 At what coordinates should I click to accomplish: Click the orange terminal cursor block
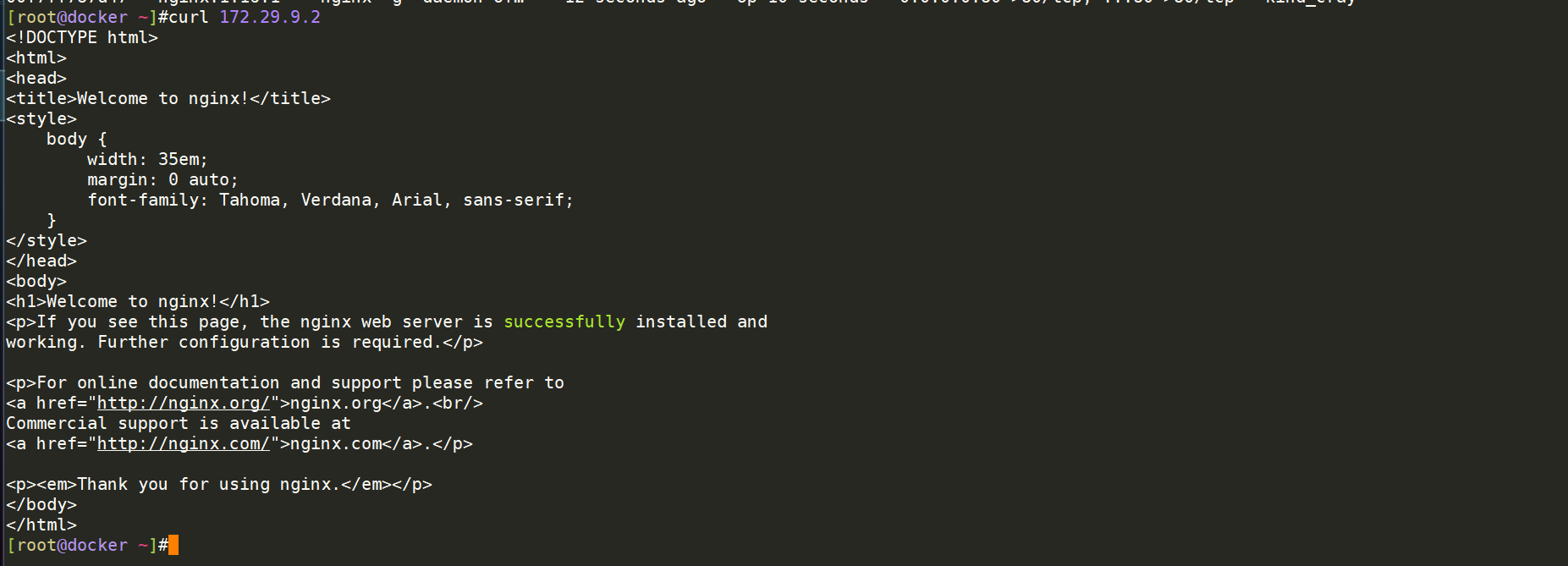[x=173, y=546]
